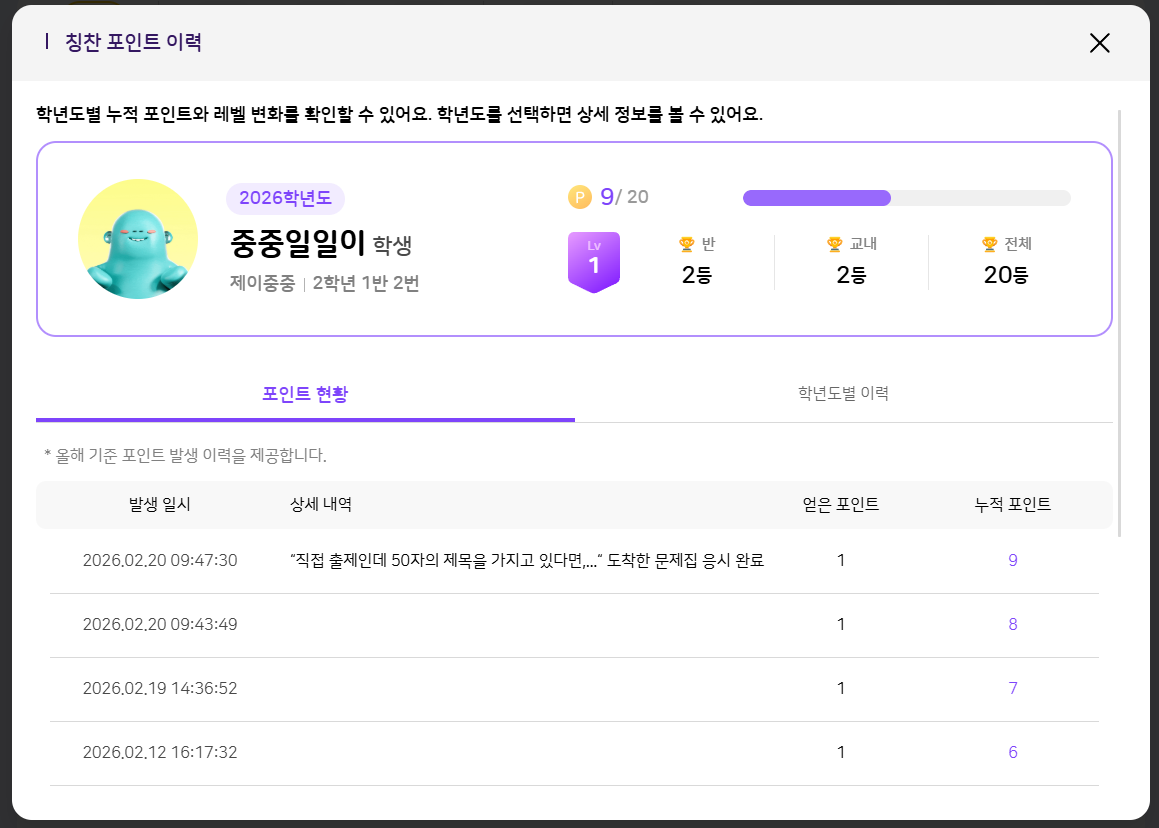1159x828 pixels.
Task: Click cumulative point value 9
Action: [x=1012, y=561]
